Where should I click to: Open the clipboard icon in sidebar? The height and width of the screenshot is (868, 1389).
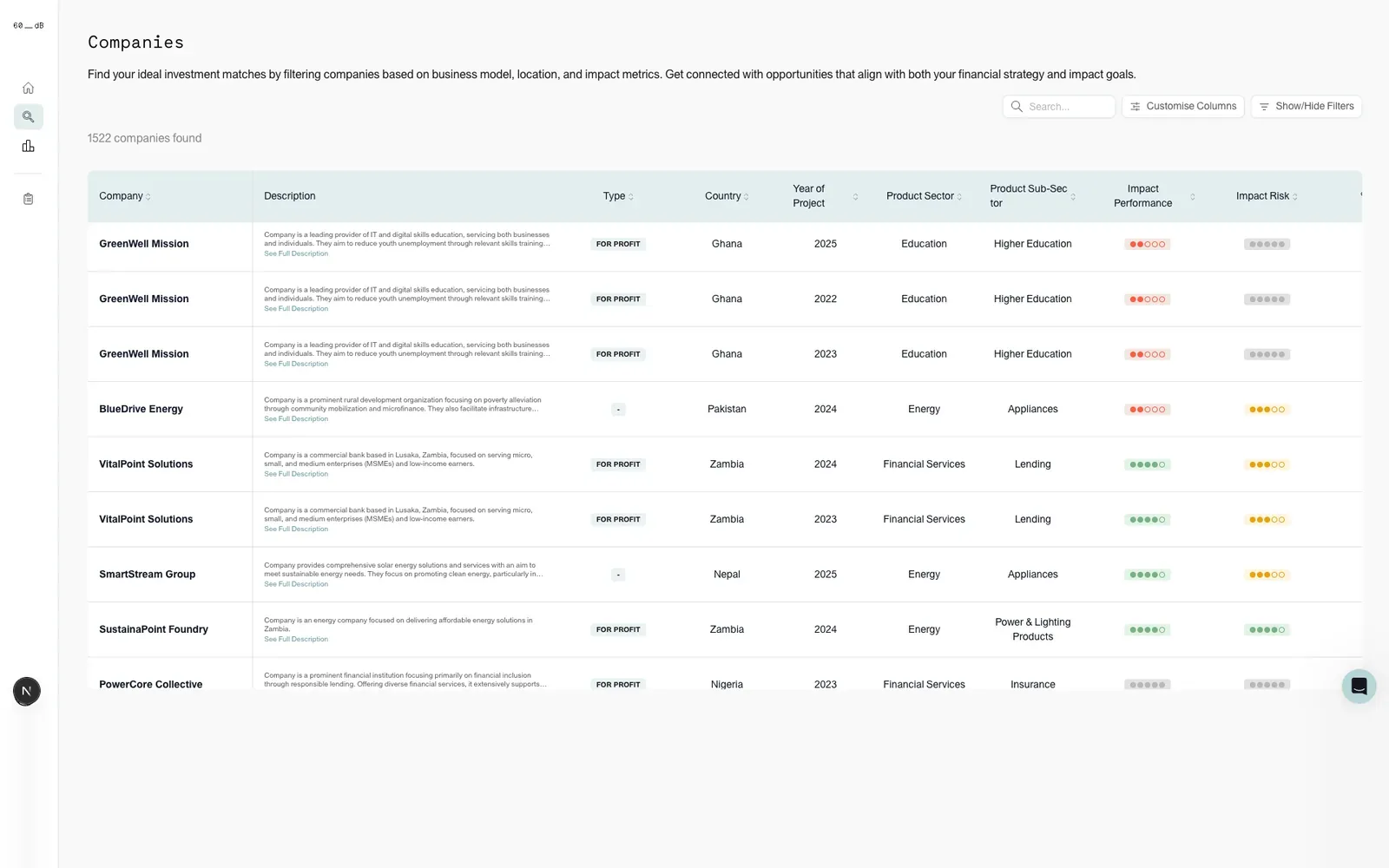pyautogui.click(x=28, y=199)
